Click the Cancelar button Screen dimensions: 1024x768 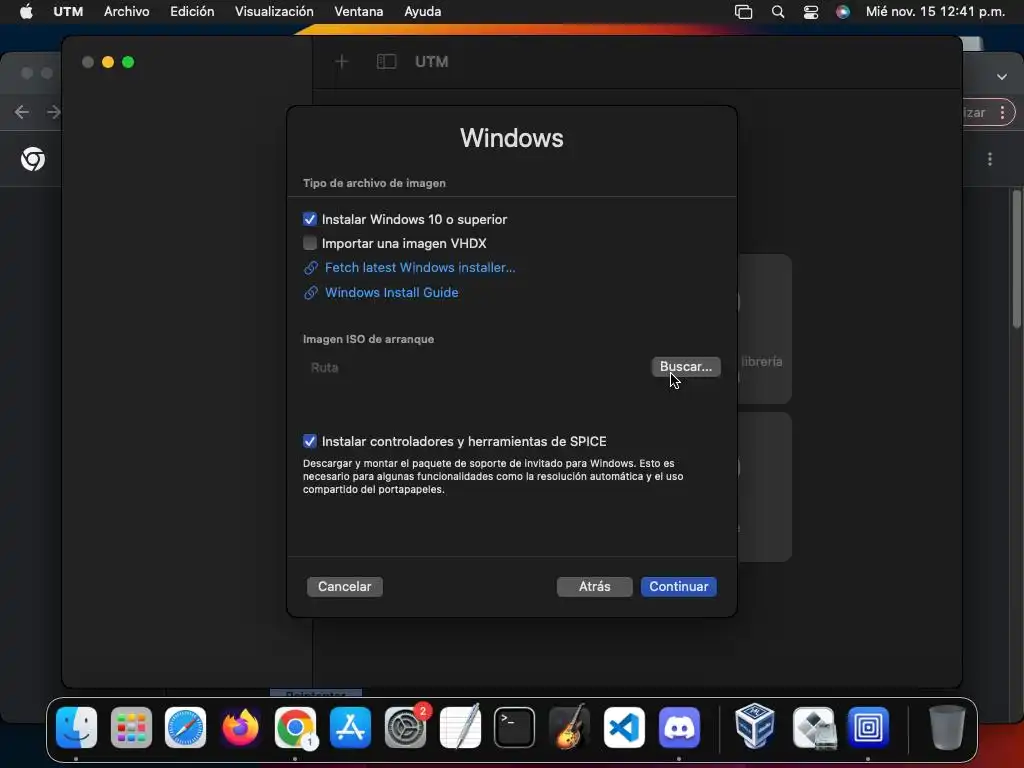[x=344, y=586]
